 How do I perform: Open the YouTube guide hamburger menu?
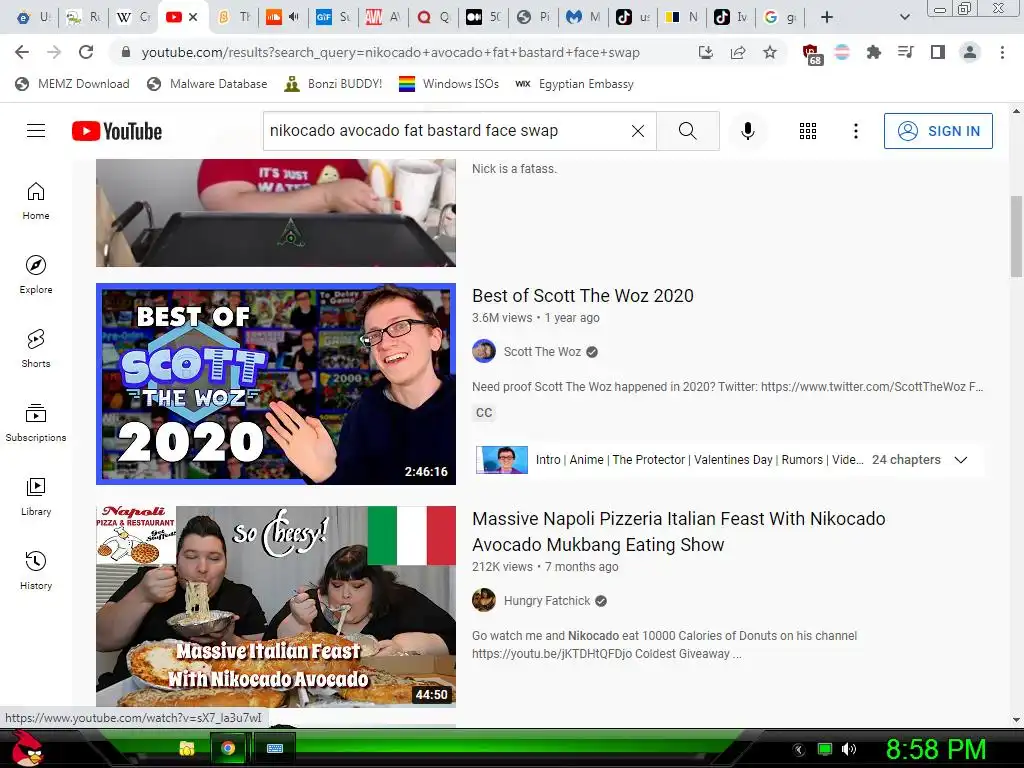pyautogui.click(x=36, y=131)
